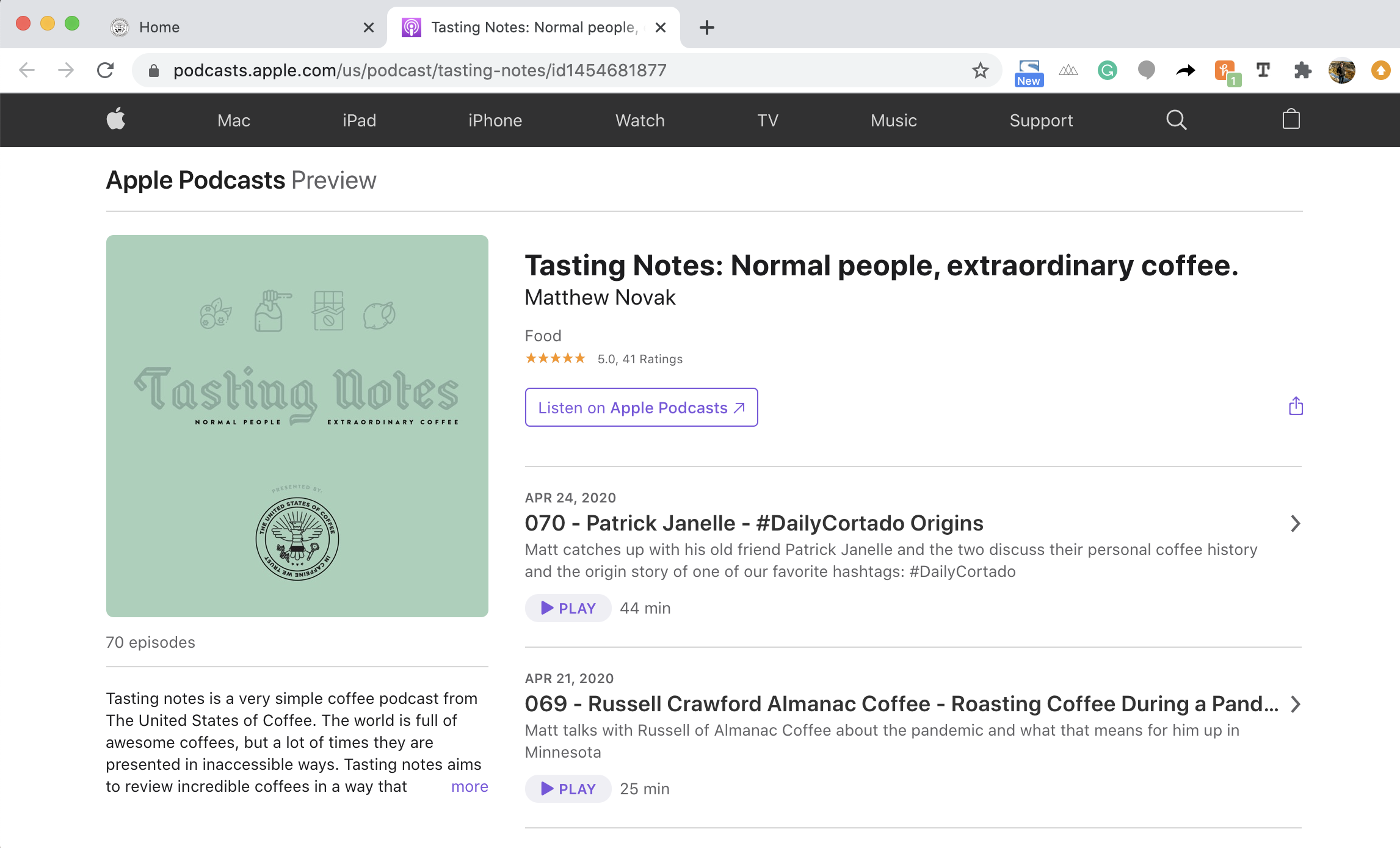Play episode 069 Russell Crawford

pyautogui.click(x=568, y=789)
